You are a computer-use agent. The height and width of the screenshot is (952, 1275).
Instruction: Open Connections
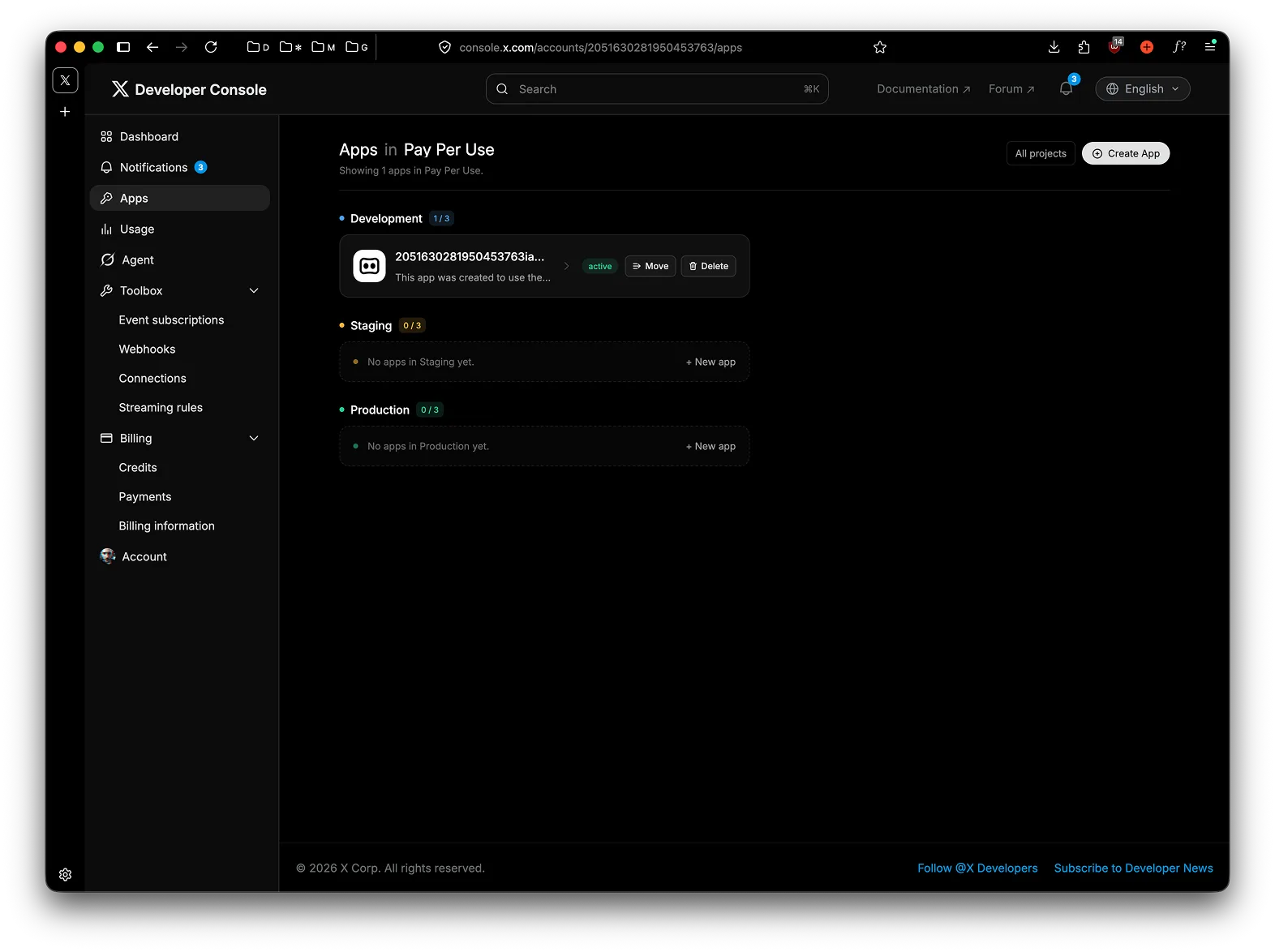152,378
